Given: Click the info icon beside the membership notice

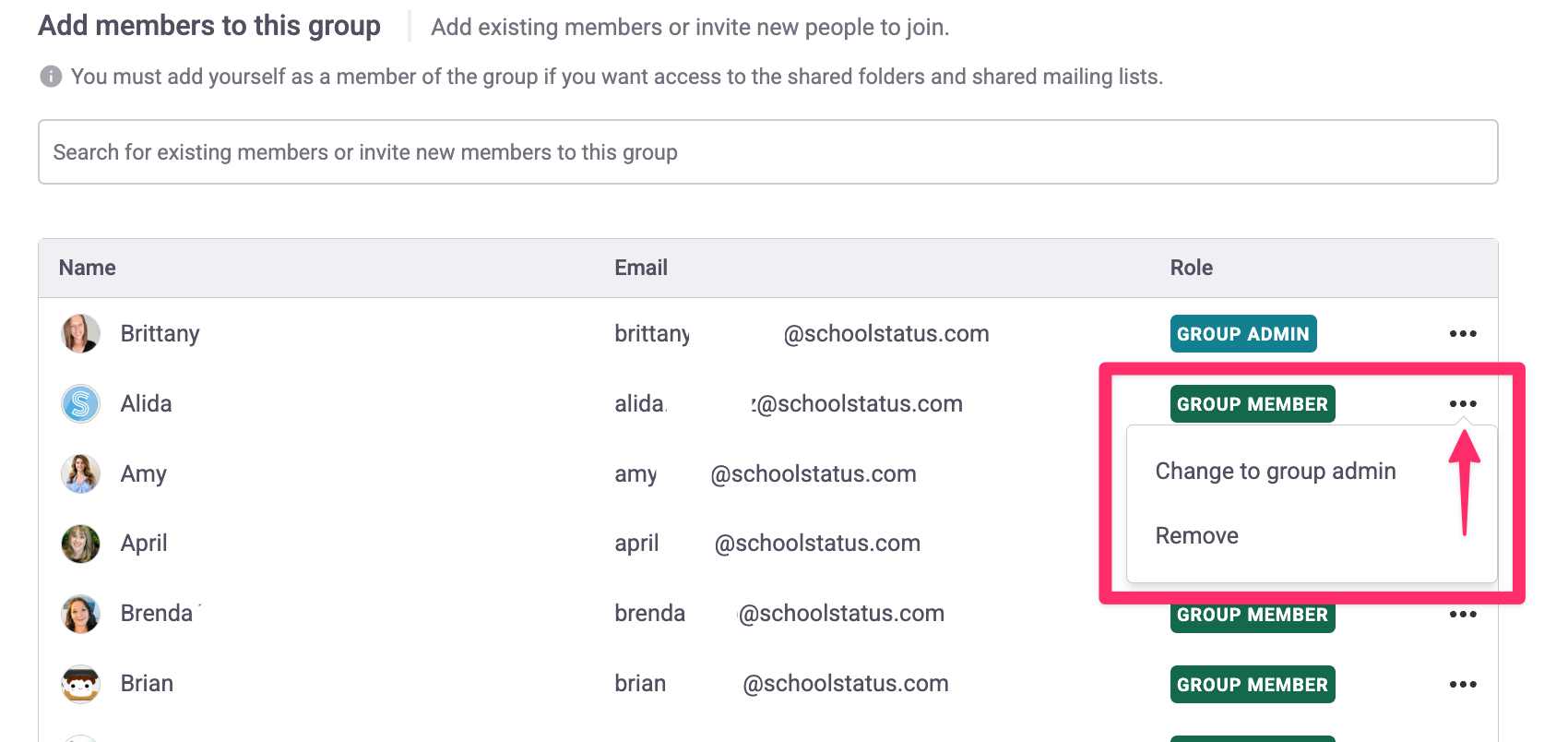Looking at the screenshot, I should point(51,77).
